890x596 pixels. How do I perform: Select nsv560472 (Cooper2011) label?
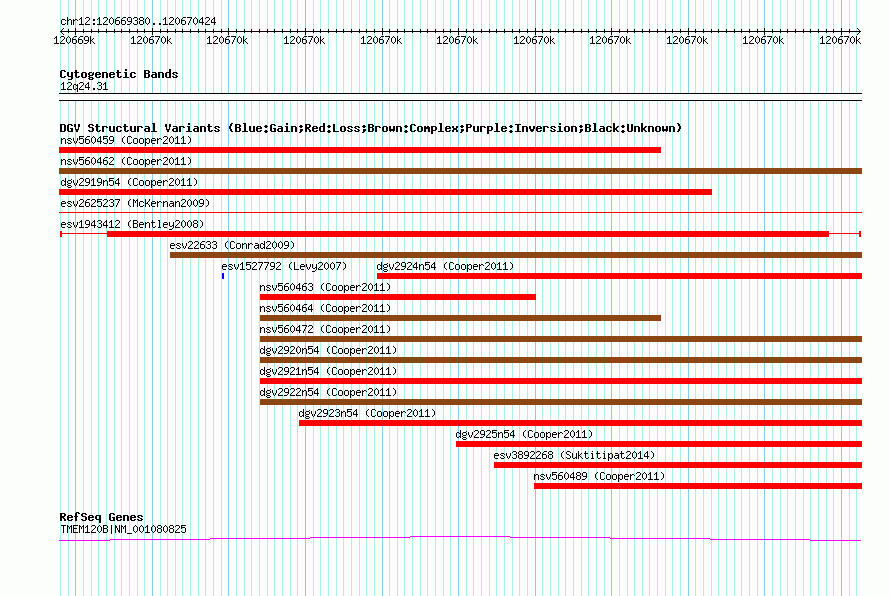pyautogui.click(x=325, y=329)
